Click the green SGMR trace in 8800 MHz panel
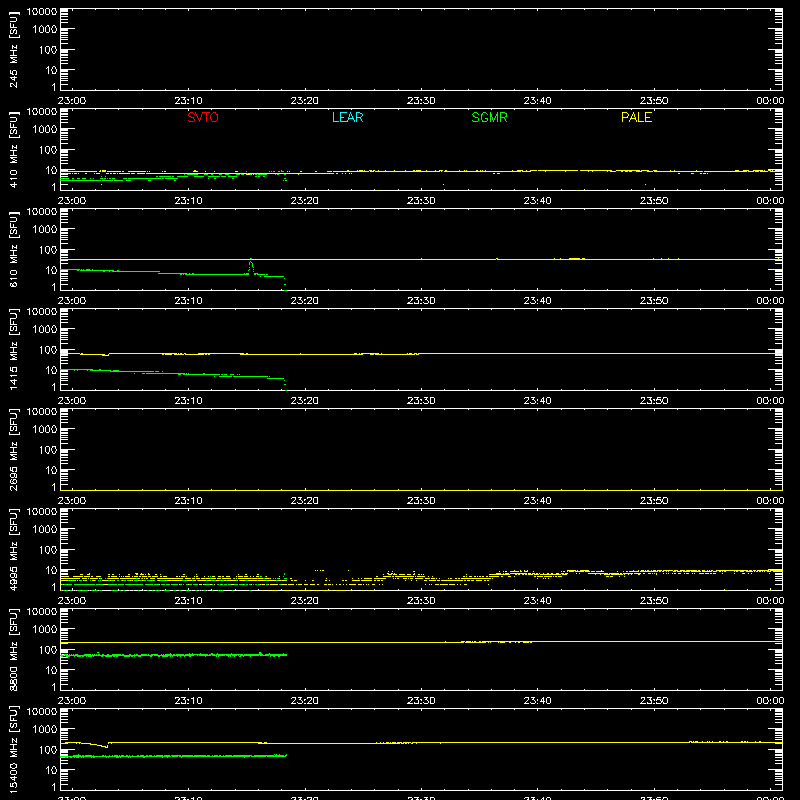The height and width of the screenshot is (800, 800). tap(173, 655)
